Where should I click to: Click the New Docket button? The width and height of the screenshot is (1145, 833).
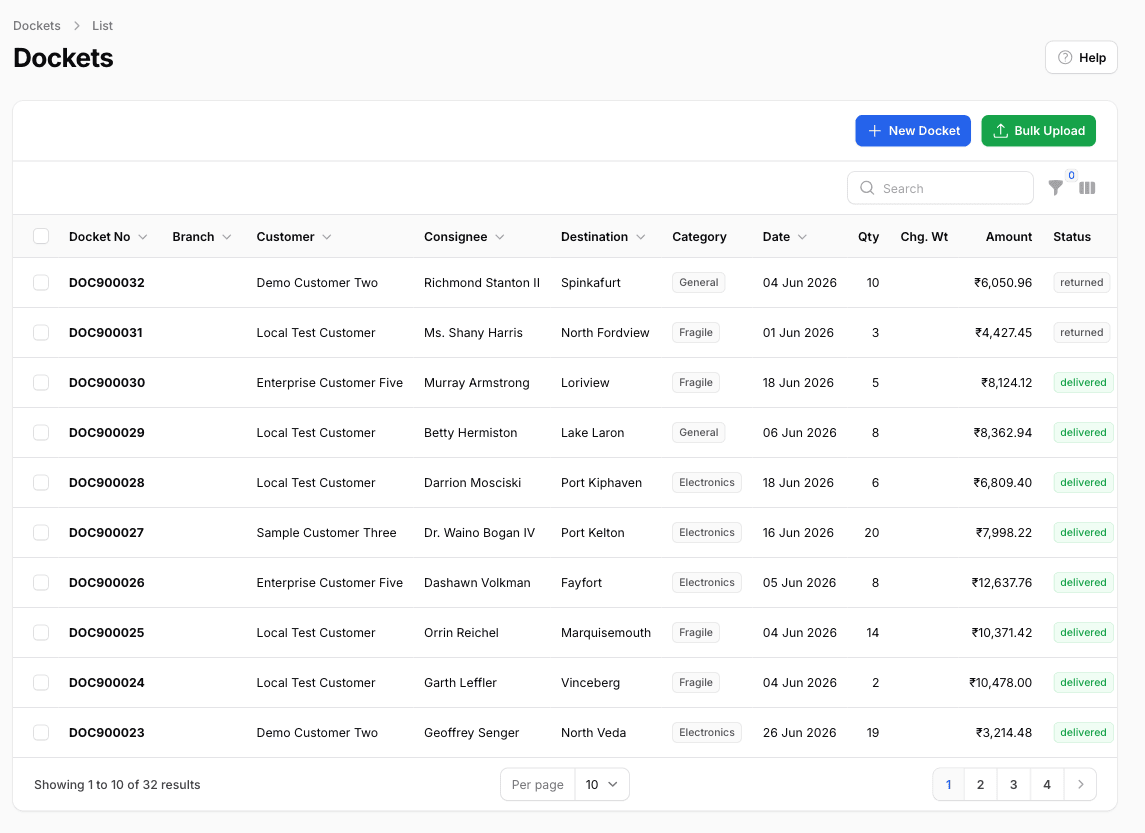click(913, 131)
